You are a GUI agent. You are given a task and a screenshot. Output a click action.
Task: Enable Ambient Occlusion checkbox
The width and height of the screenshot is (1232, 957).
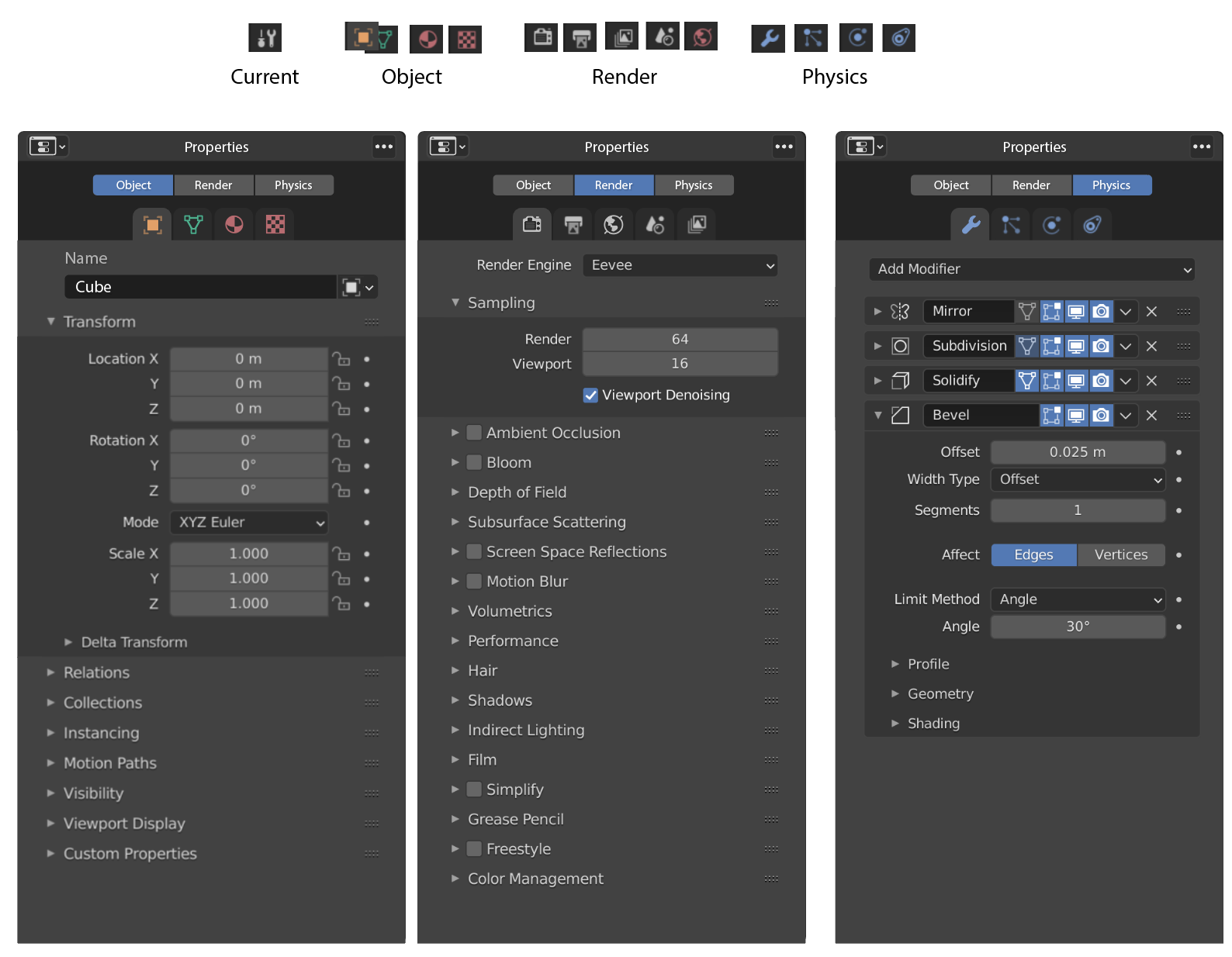[474, 433]
